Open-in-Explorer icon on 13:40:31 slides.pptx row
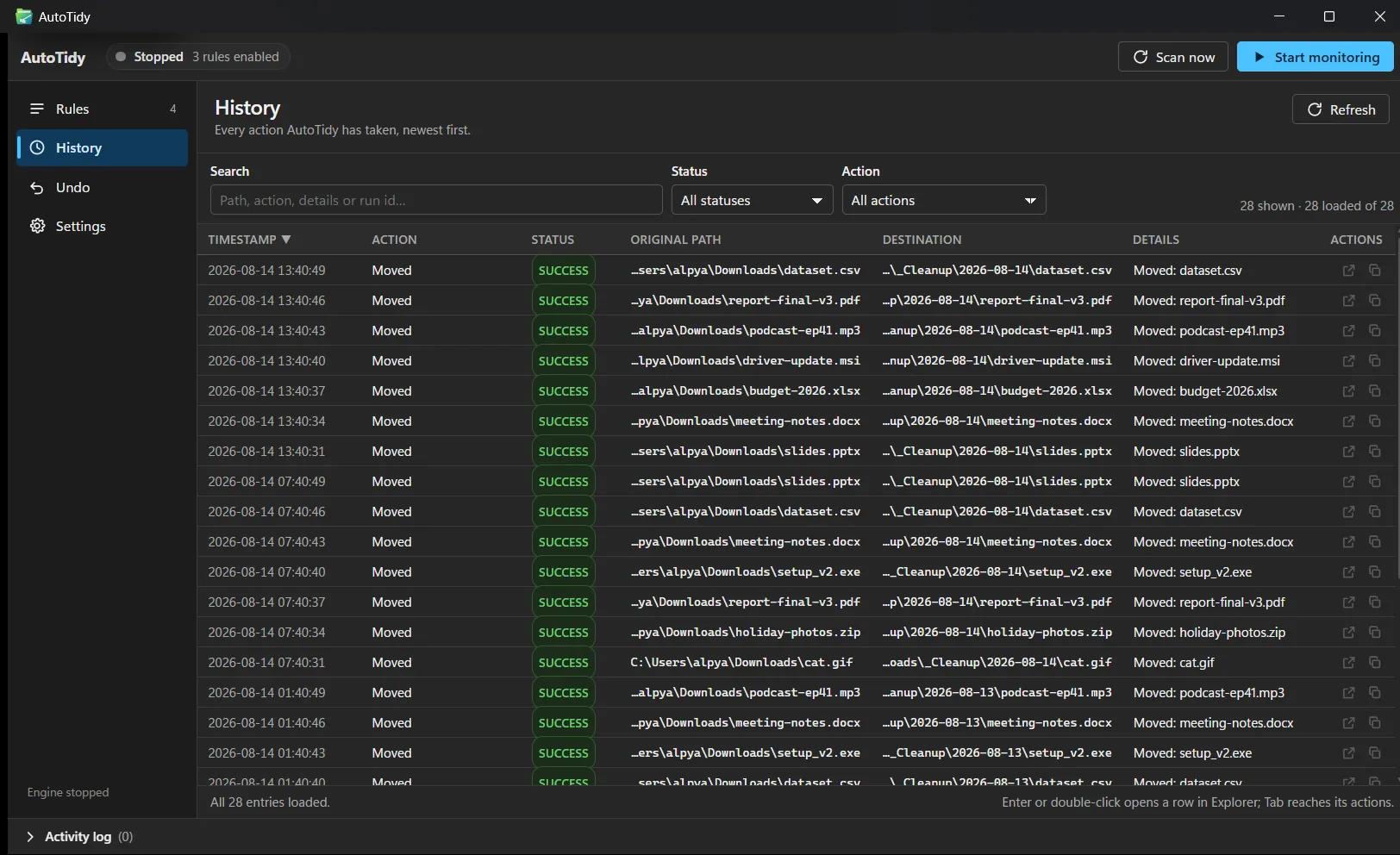The image size is (1400, 855). 1348,452
